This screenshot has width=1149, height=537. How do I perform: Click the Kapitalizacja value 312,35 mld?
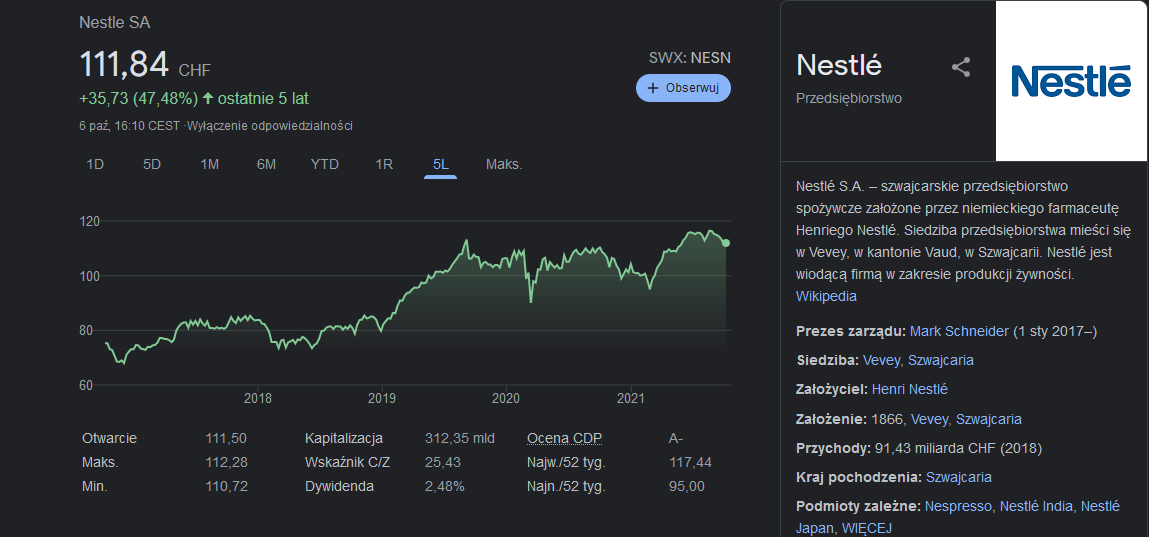click(x=459, y=439)
